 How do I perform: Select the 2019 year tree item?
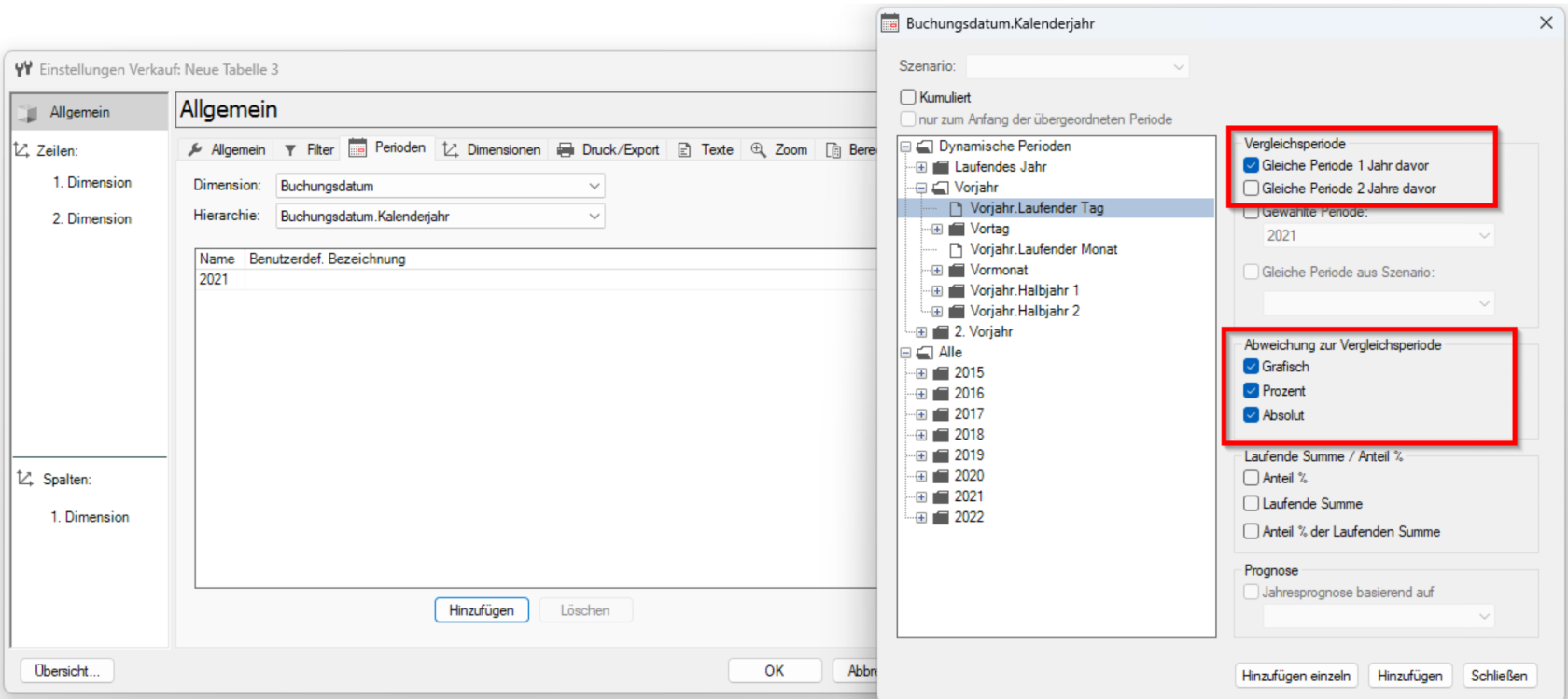pos(969,455)
